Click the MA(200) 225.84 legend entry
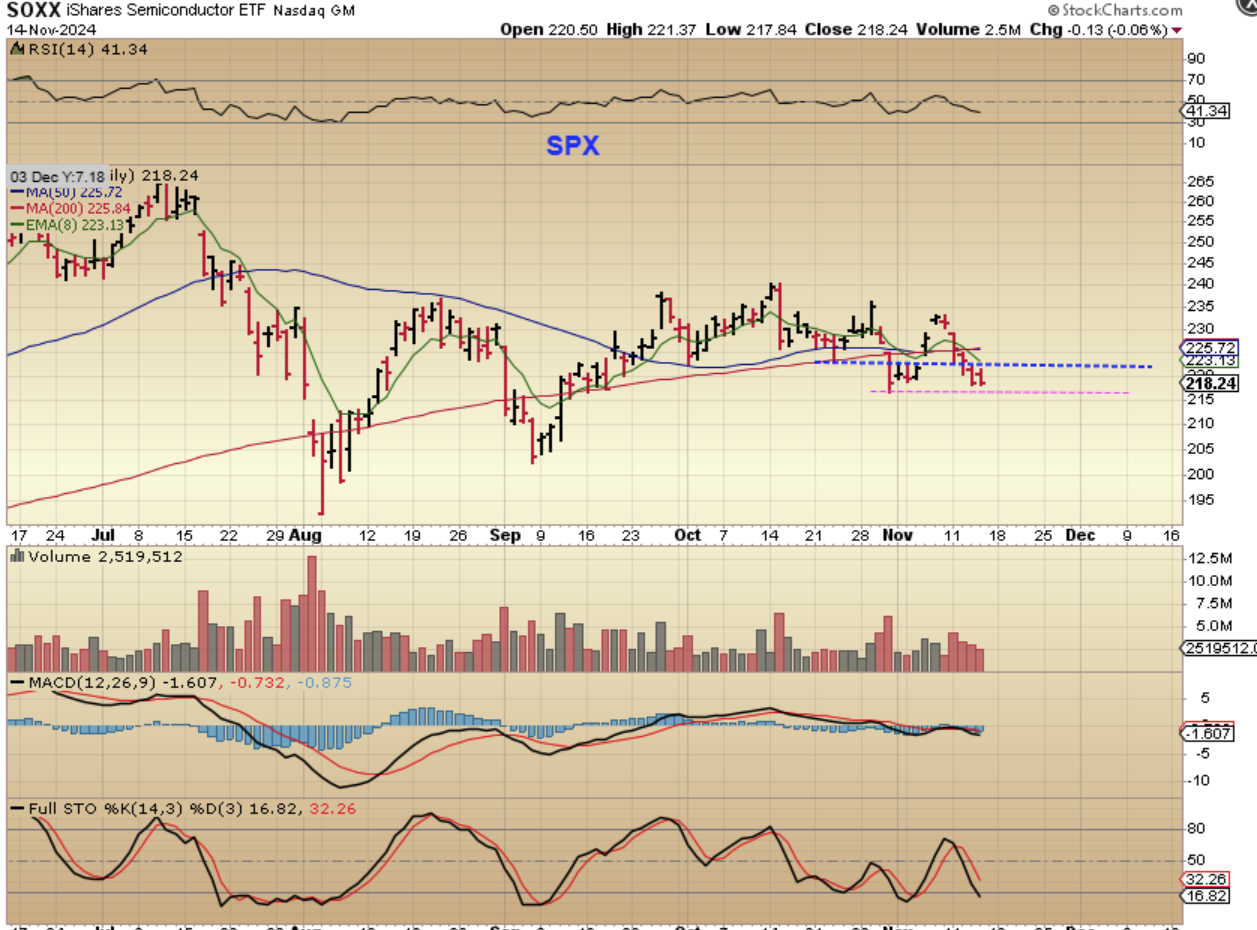Image resolution: width=1257 pixels, height=930 pixels. click(77, 207)
